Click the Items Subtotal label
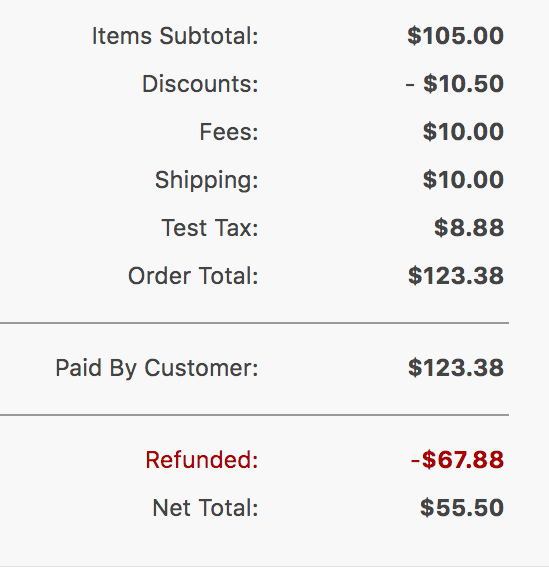The image size is (549, 567). [x=175, y=36]
